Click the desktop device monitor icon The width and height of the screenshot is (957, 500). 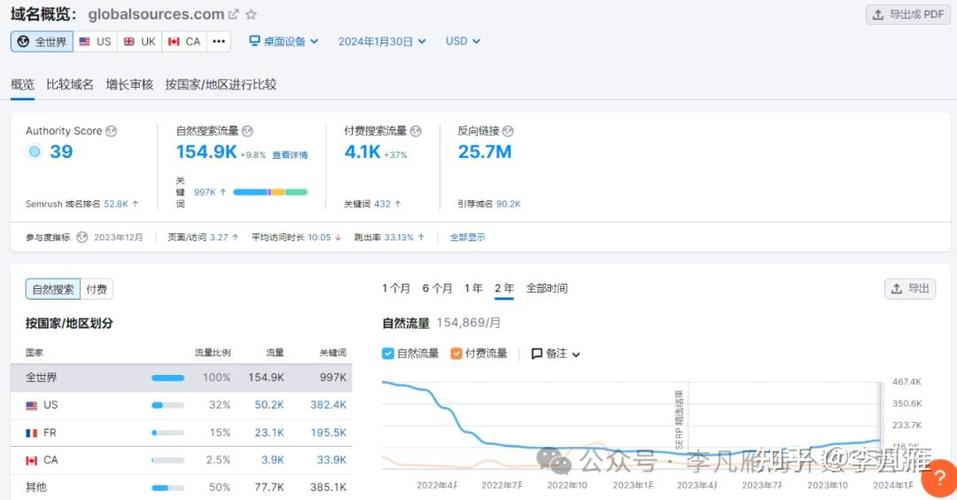click(255, 41)
